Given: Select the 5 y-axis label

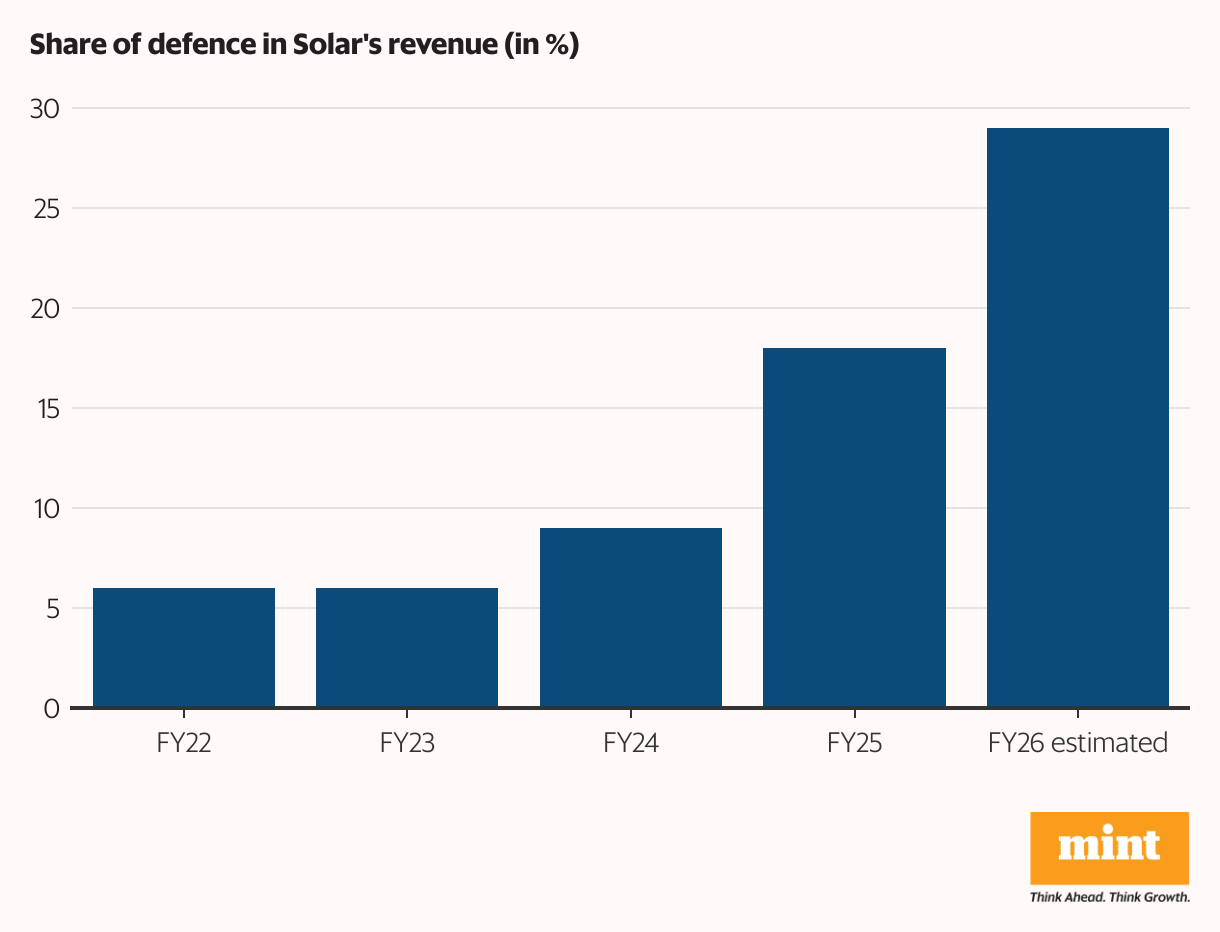Looking at the screenshot, I should (52, 609).
